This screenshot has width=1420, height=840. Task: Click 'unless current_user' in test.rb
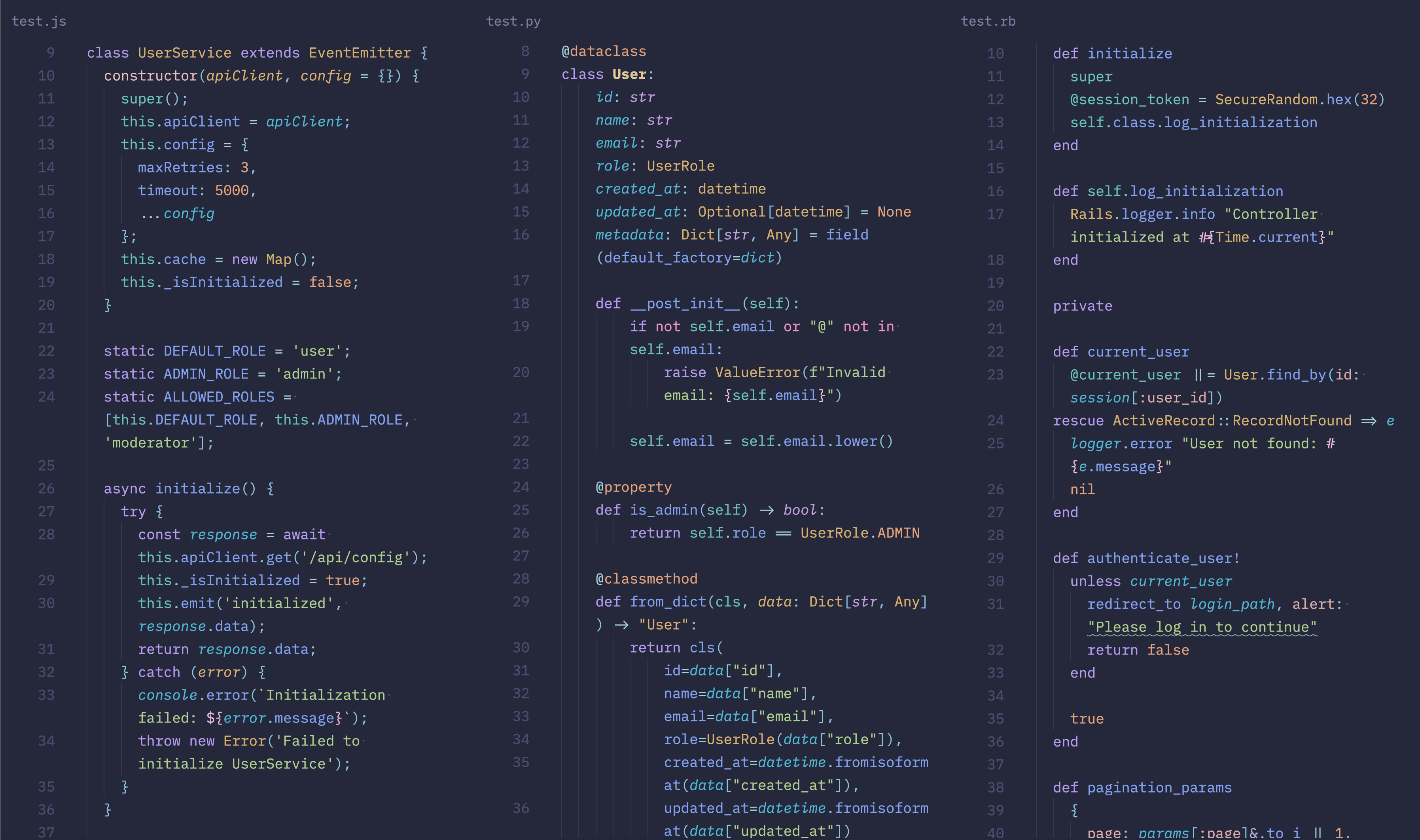pyautogui.click(x=1151, y=581)
